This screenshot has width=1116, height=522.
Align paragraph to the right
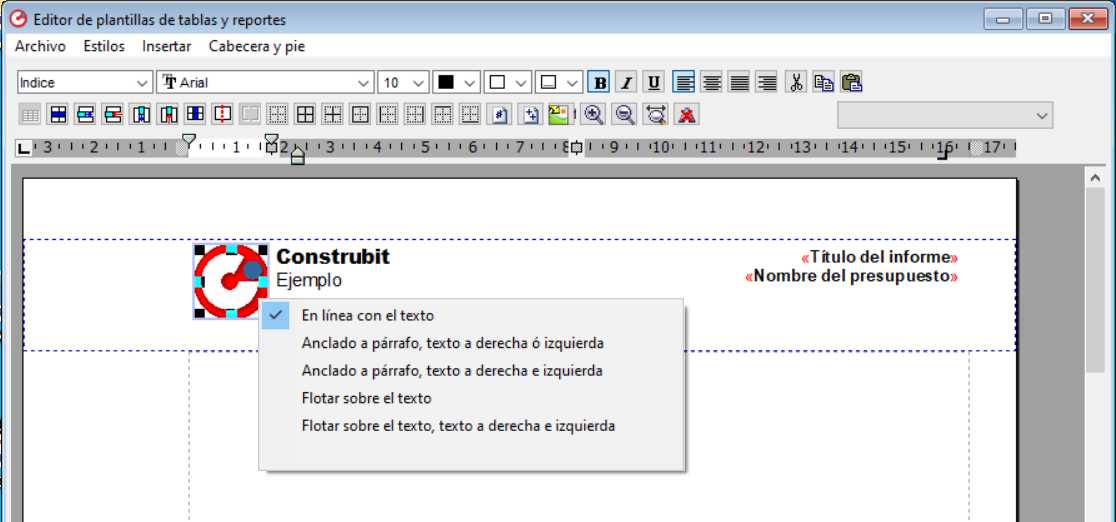tap(766, 83)
